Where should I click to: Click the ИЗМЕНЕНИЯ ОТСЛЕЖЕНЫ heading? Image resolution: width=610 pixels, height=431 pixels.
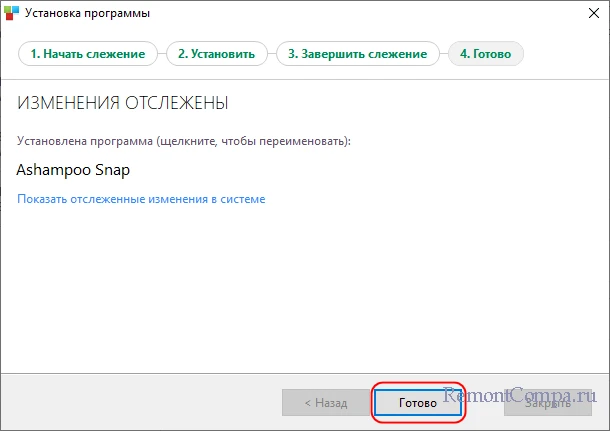(123, 103)
